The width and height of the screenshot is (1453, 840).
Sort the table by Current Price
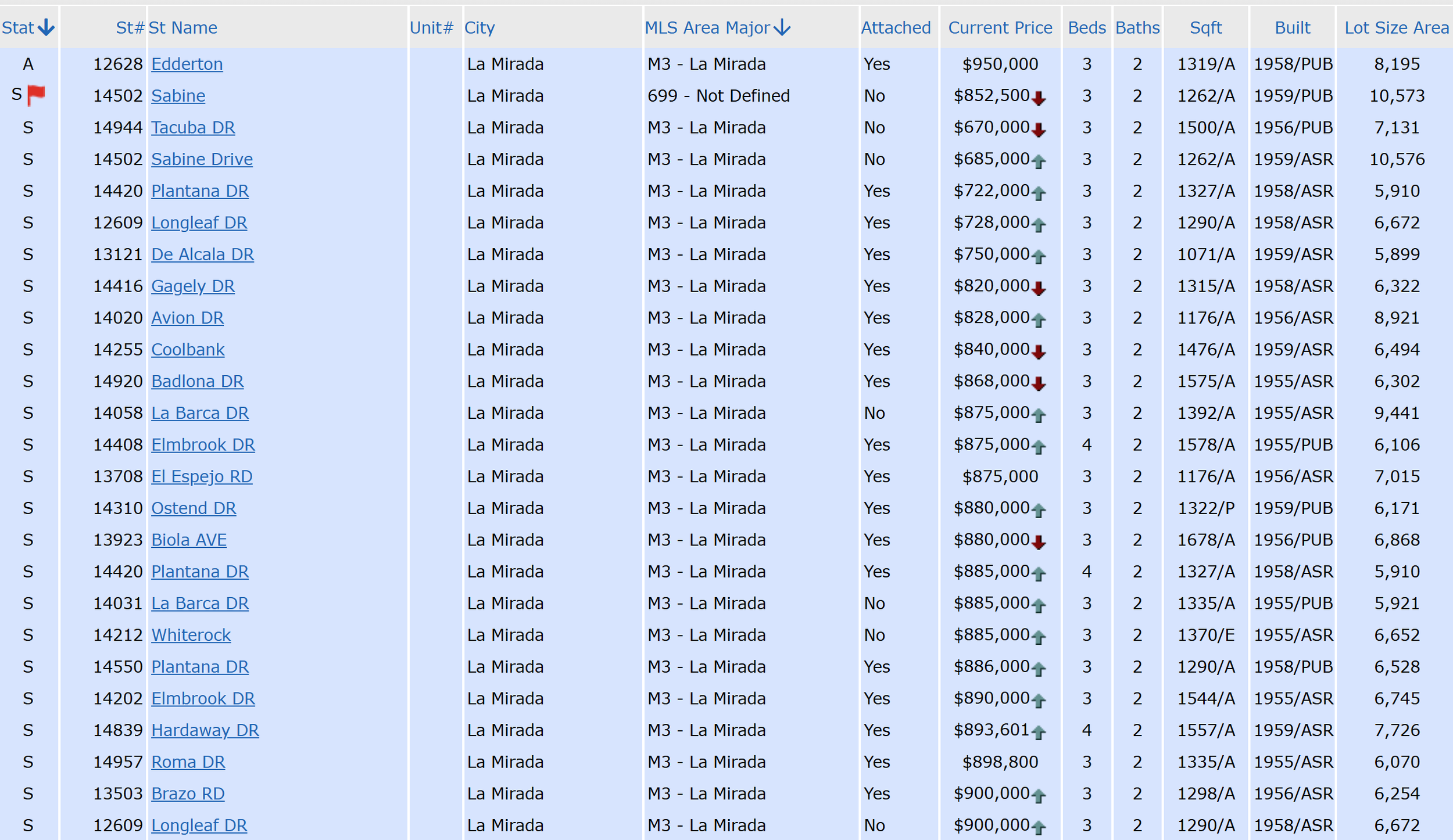[x=1000, y=27]
